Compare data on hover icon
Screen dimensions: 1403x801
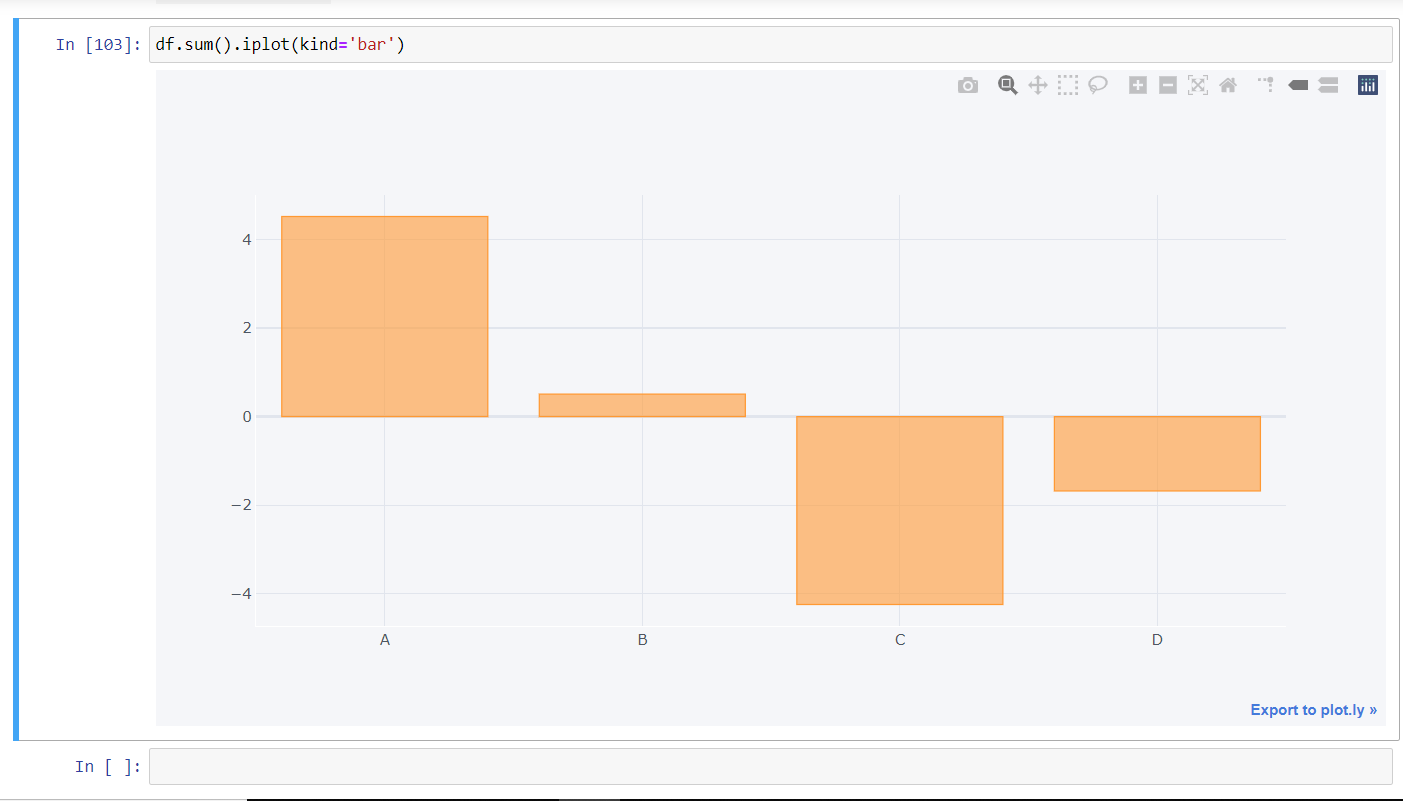[x=1328, y=86]
